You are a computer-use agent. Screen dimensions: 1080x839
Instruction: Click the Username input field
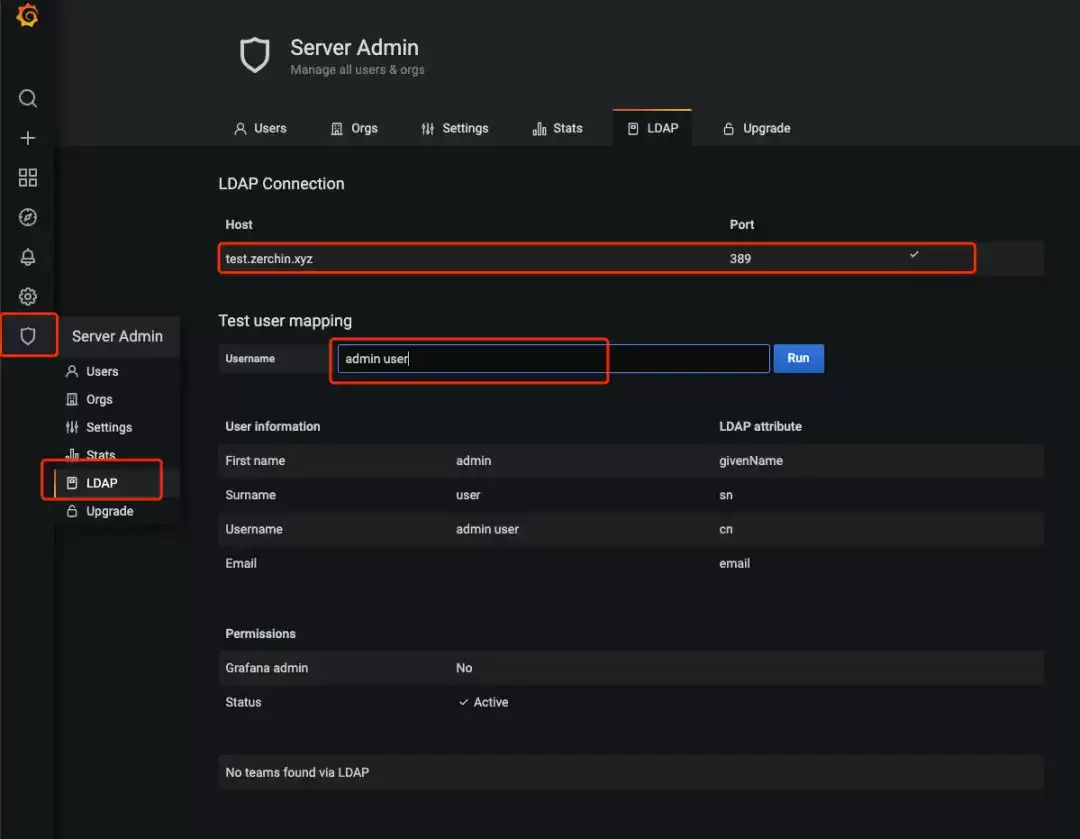(x=553, y=358)
